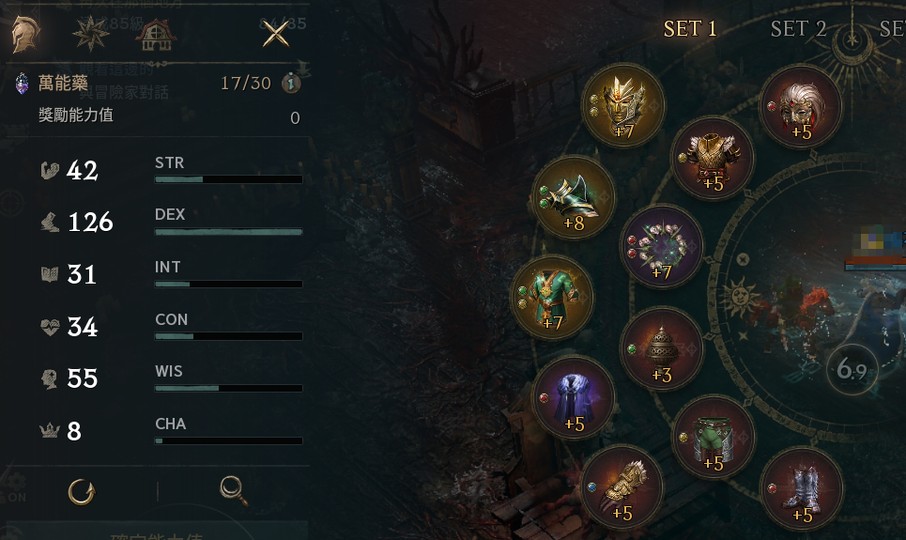The height and width of the screenshot is (540, 906).
Task: Select the flower wreath +7 equipment slot
Action: (x=662, y=247)
